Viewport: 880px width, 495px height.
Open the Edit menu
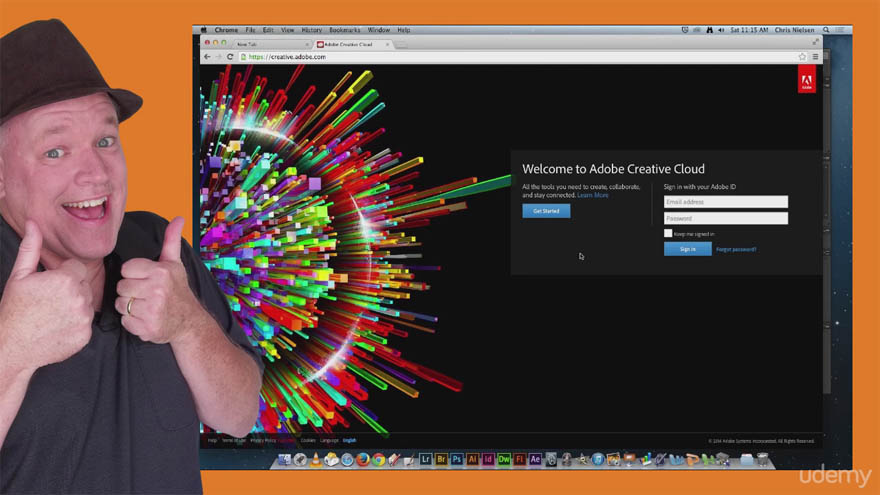point(268,30)
